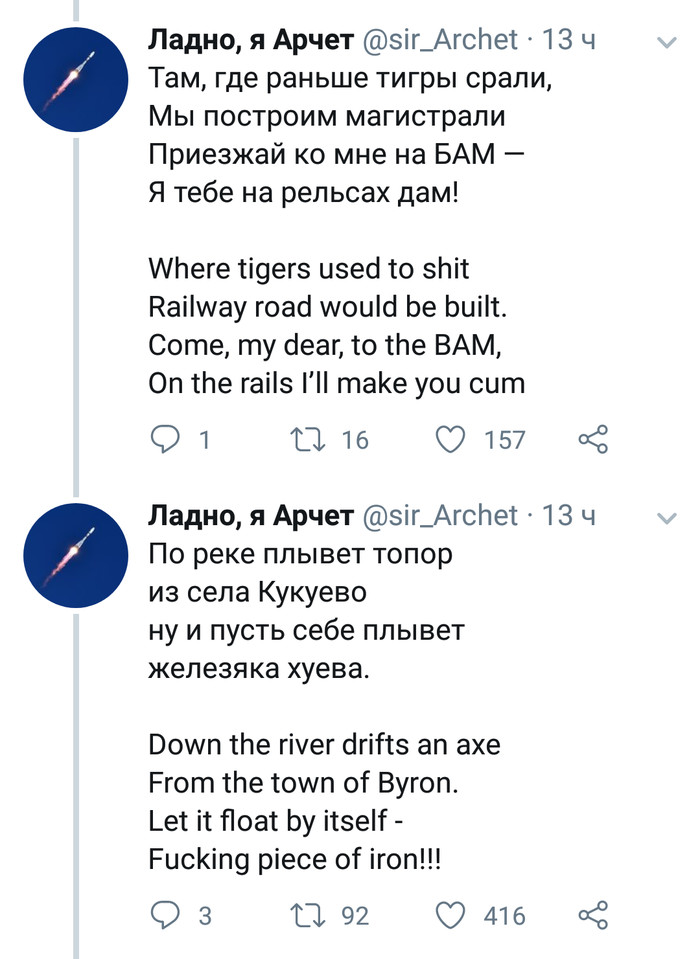Open the author name above the Кукуево tweet
Image resolution: width=700 pixels, height=959 pixels.
[x=250, y=516]
